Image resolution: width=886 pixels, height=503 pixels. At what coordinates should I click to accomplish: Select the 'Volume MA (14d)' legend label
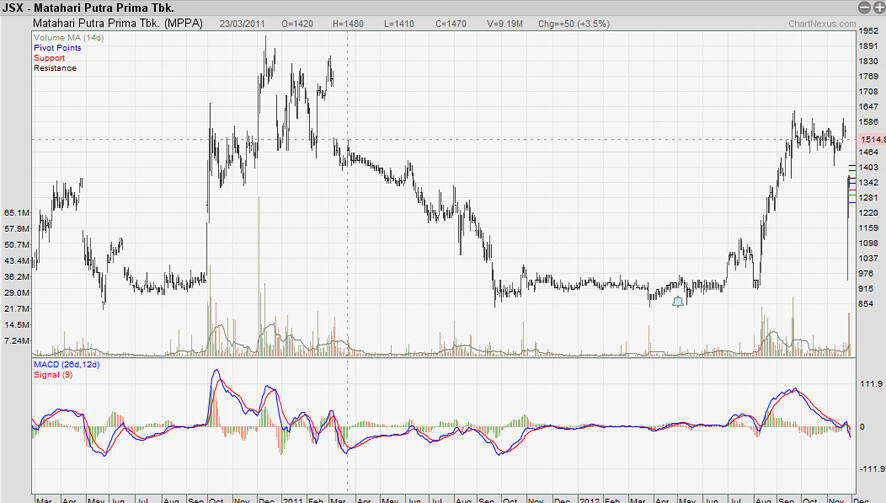pos(68,38)
